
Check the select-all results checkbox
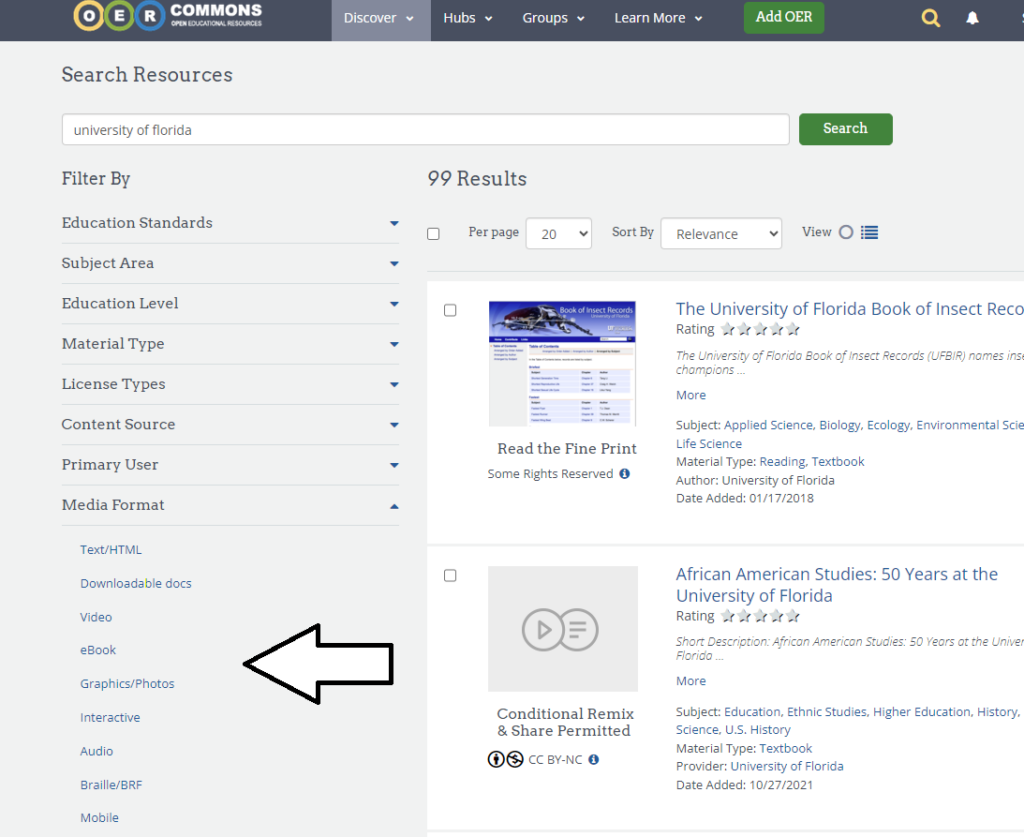click(x=433, y=234)
